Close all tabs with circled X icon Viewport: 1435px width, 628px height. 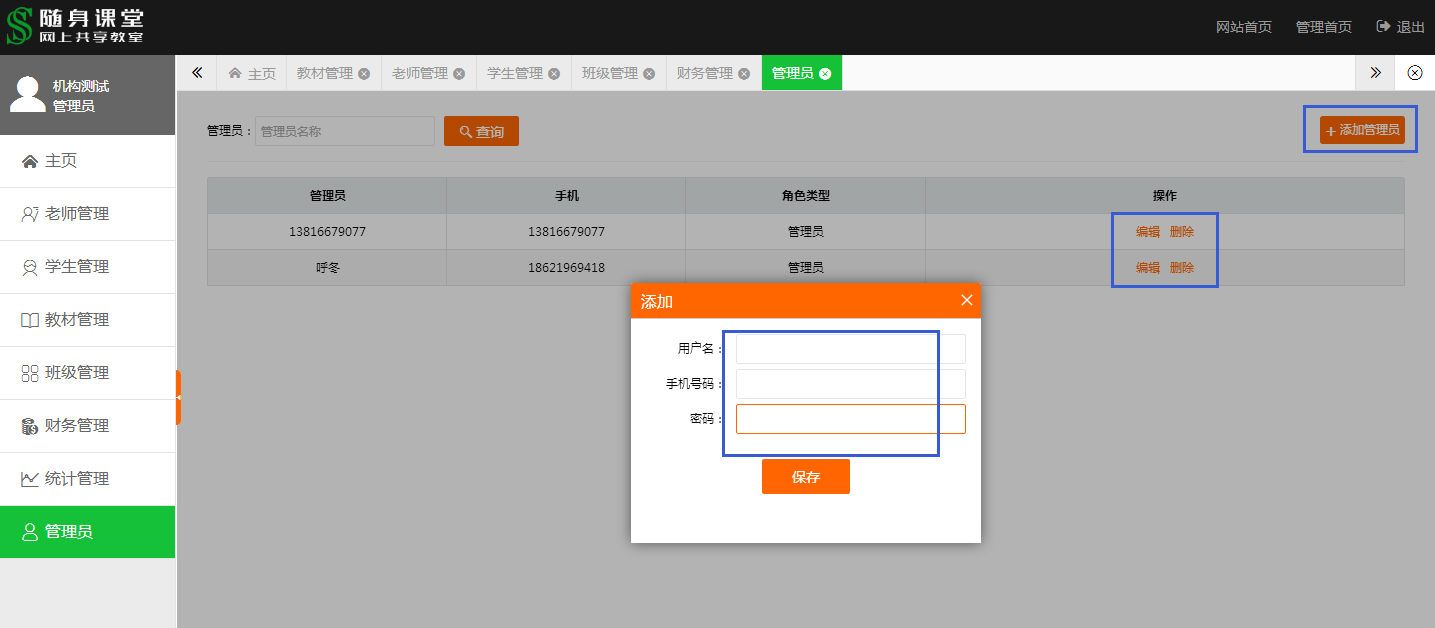point(1415,73)
